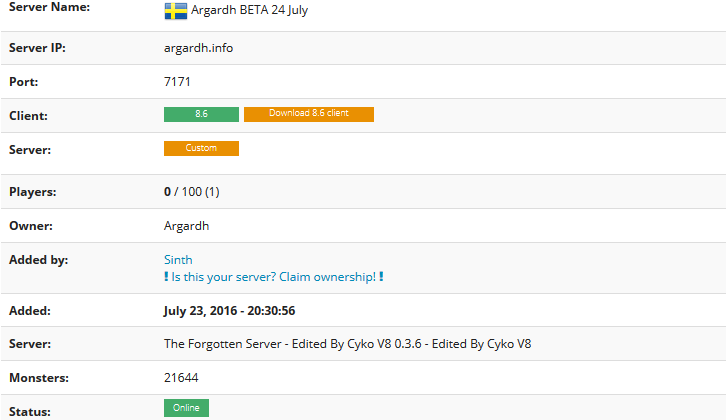The image size is (726, 420).
Task: Open the Sinth user profile link
Action: click(178, 260)
